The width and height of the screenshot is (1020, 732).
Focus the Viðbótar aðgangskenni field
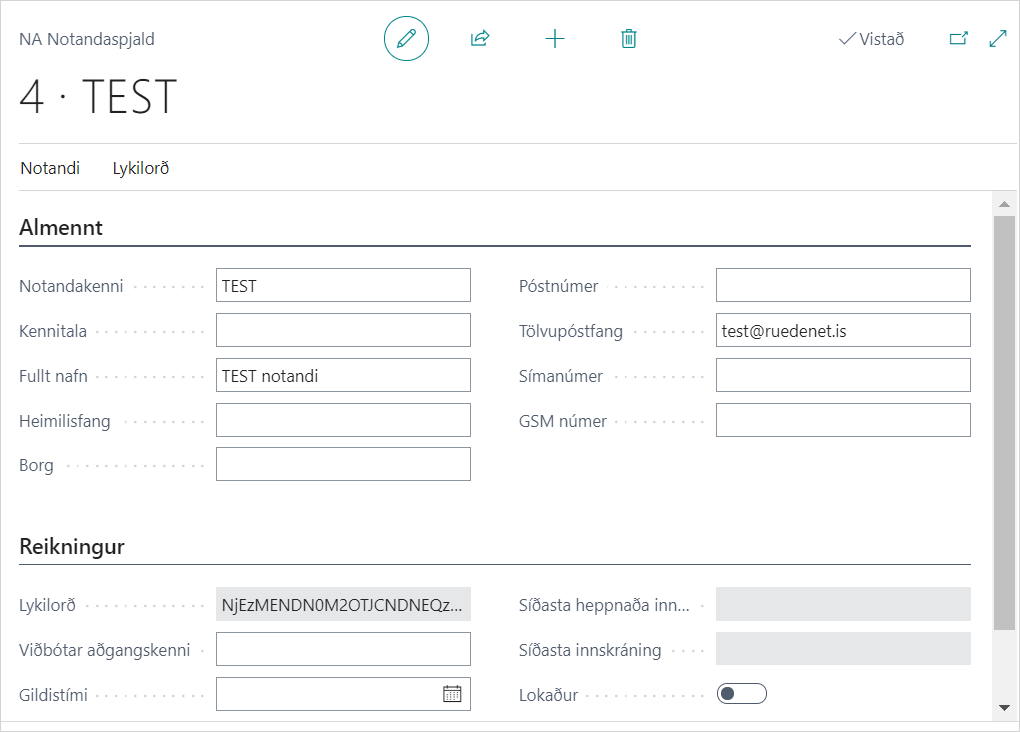(x=343, y=649)
